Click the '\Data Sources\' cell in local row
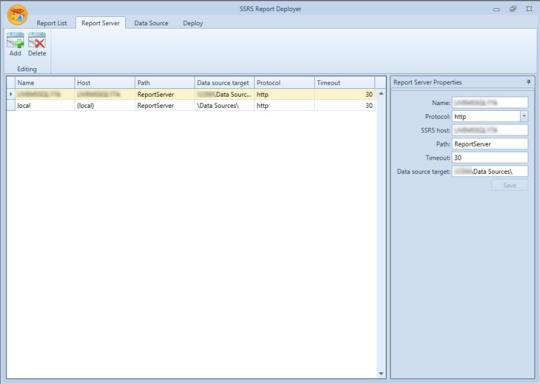The image size is (540, 384). 224,105
